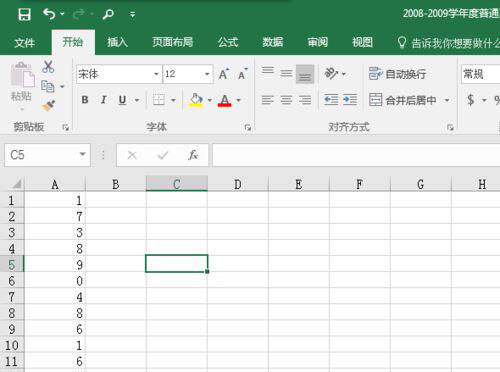Open the Underline style dropdown arrow

pyautogui.click(x=137, y=100)
